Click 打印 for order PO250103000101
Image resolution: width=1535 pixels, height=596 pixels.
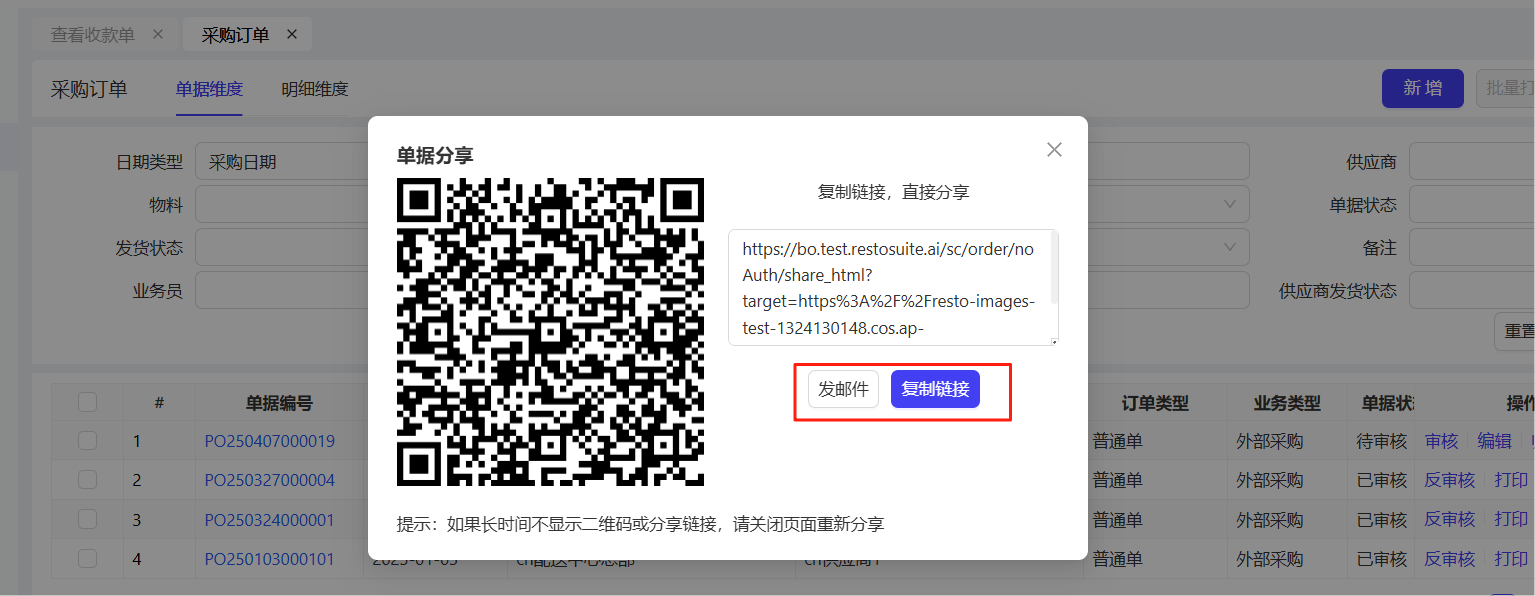click(1511, 559)
